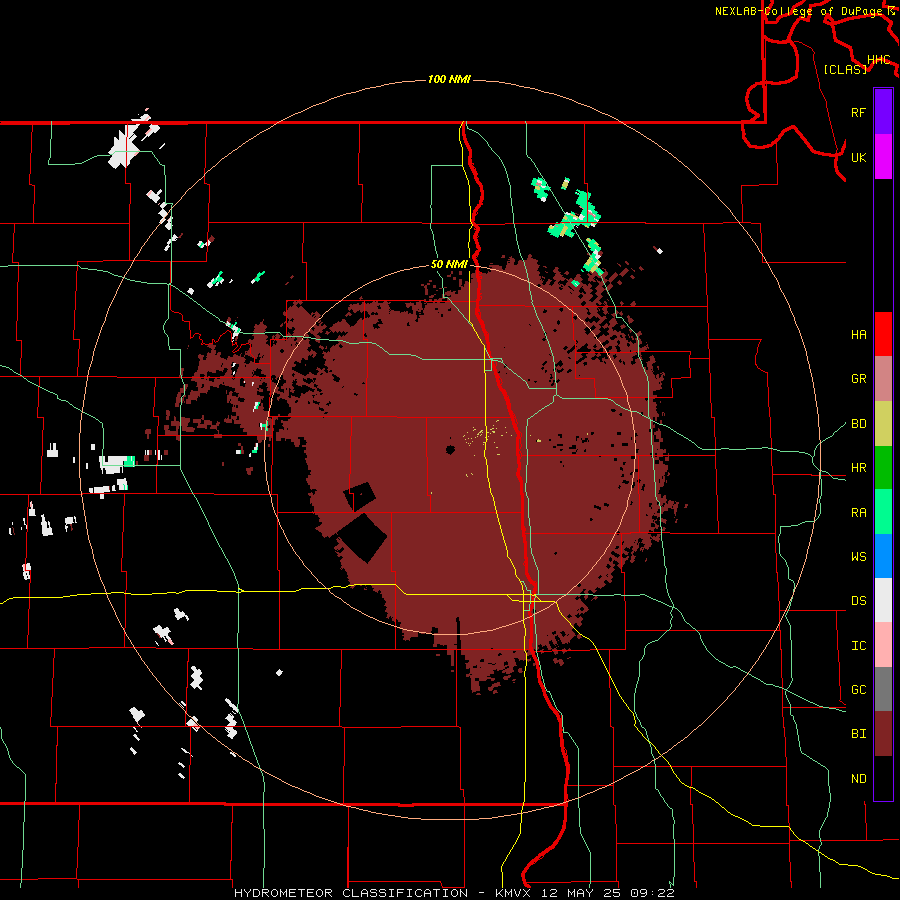Click the UK legend label
Screen dimensions: 900x900
click(858, 157)
